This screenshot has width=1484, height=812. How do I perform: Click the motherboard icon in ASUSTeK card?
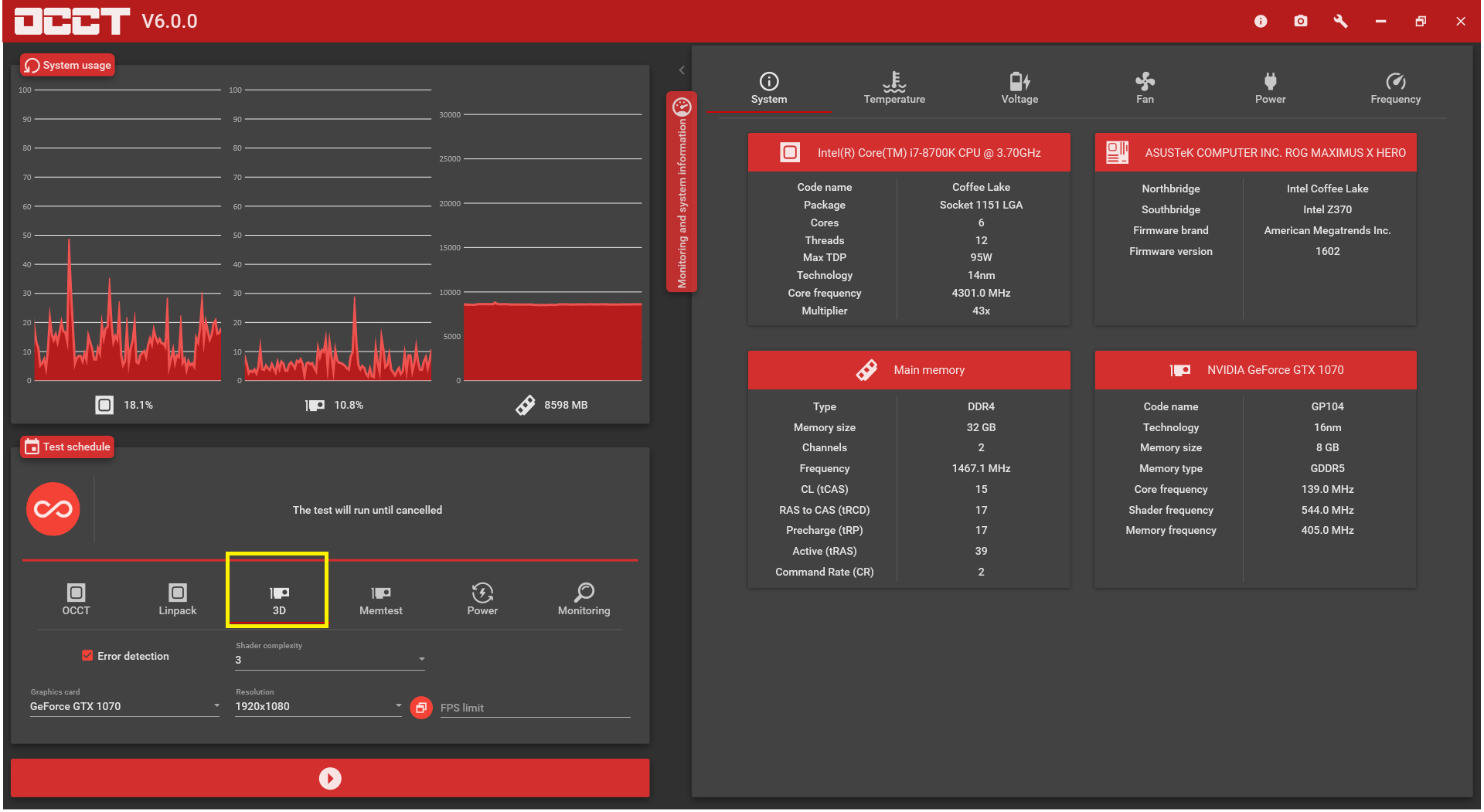pyautogui.click(x=1117, y=152)
